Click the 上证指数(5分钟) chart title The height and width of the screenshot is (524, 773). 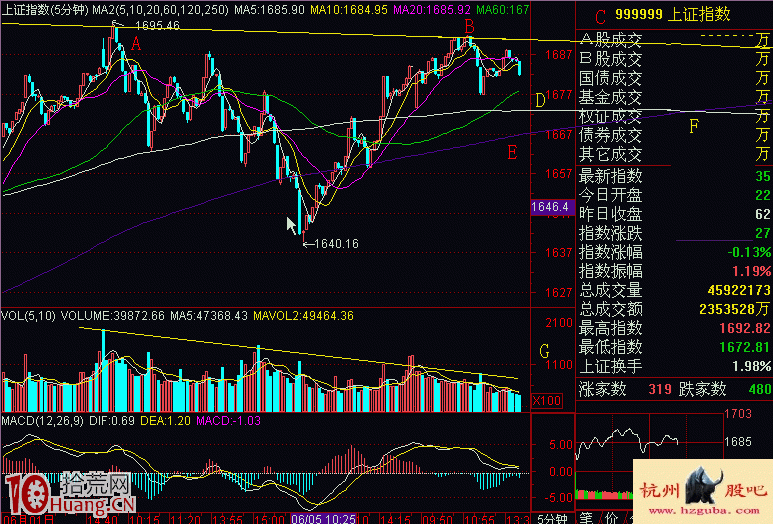click(x=45, y=9)
